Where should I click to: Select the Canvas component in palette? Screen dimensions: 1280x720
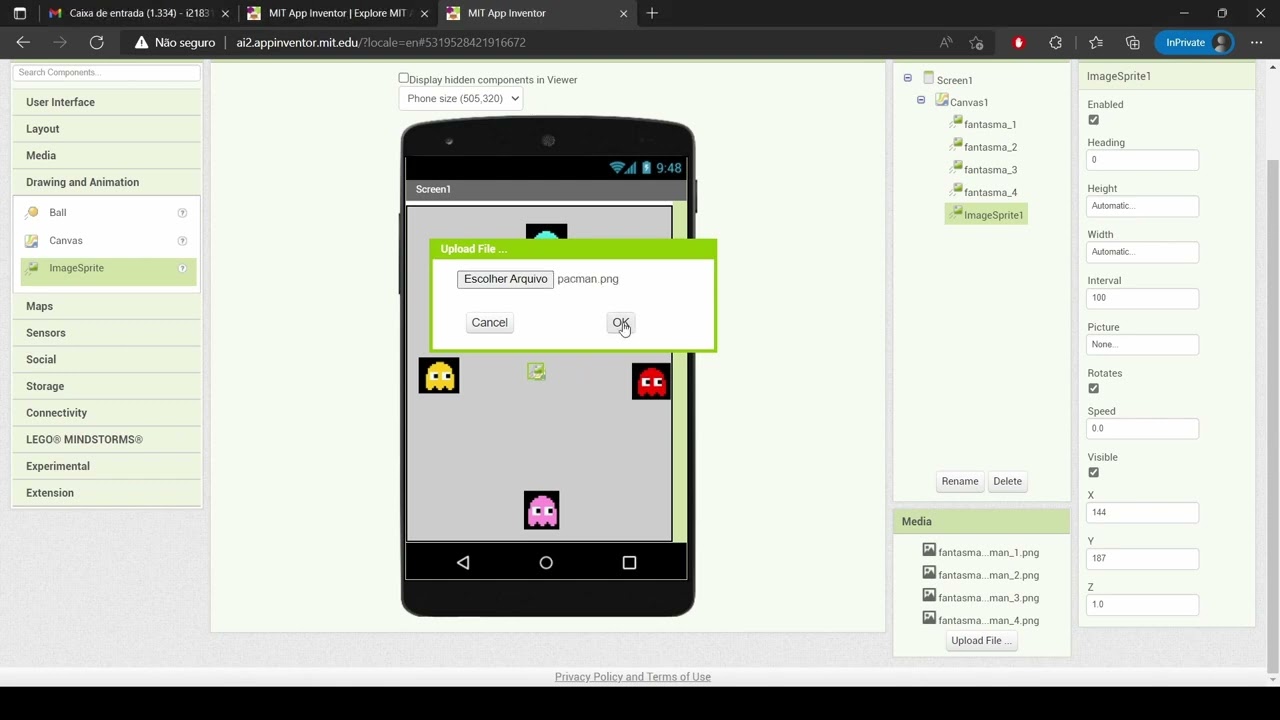(x=66, y=240)
